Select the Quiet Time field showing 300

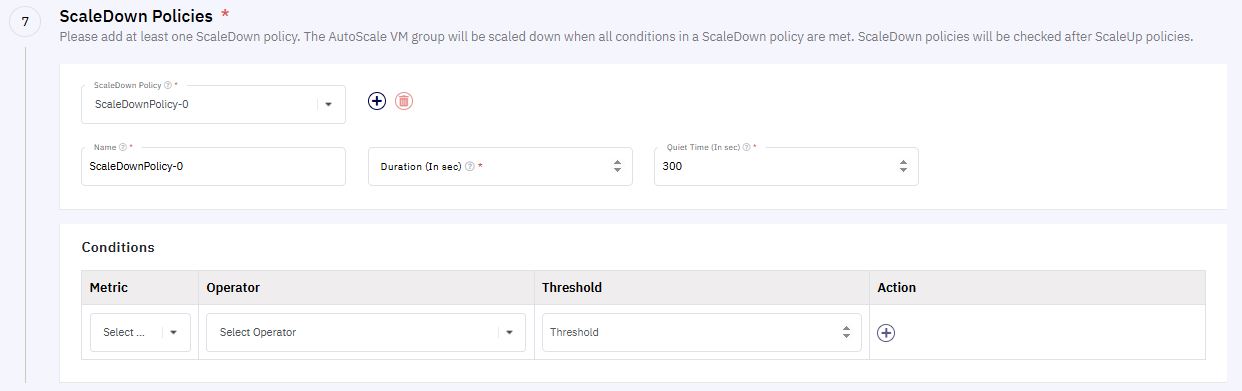[786, 167]
